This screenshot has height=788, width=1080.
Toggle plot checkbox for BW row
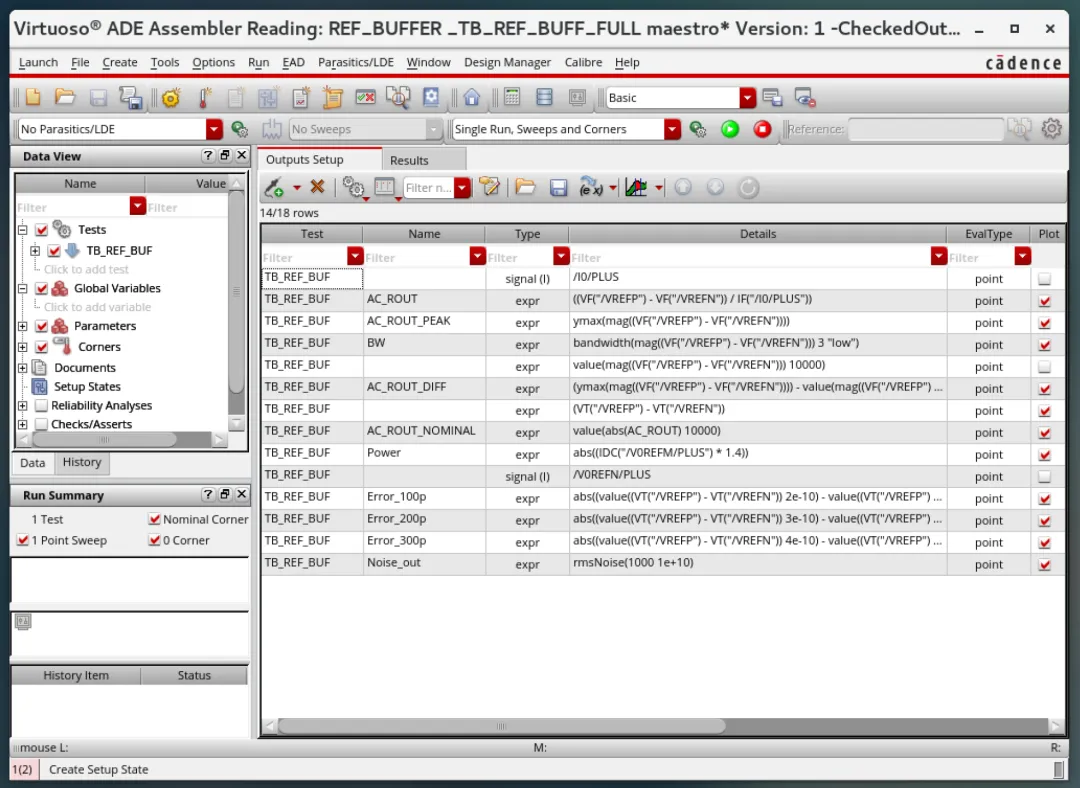coord(1044,345)
